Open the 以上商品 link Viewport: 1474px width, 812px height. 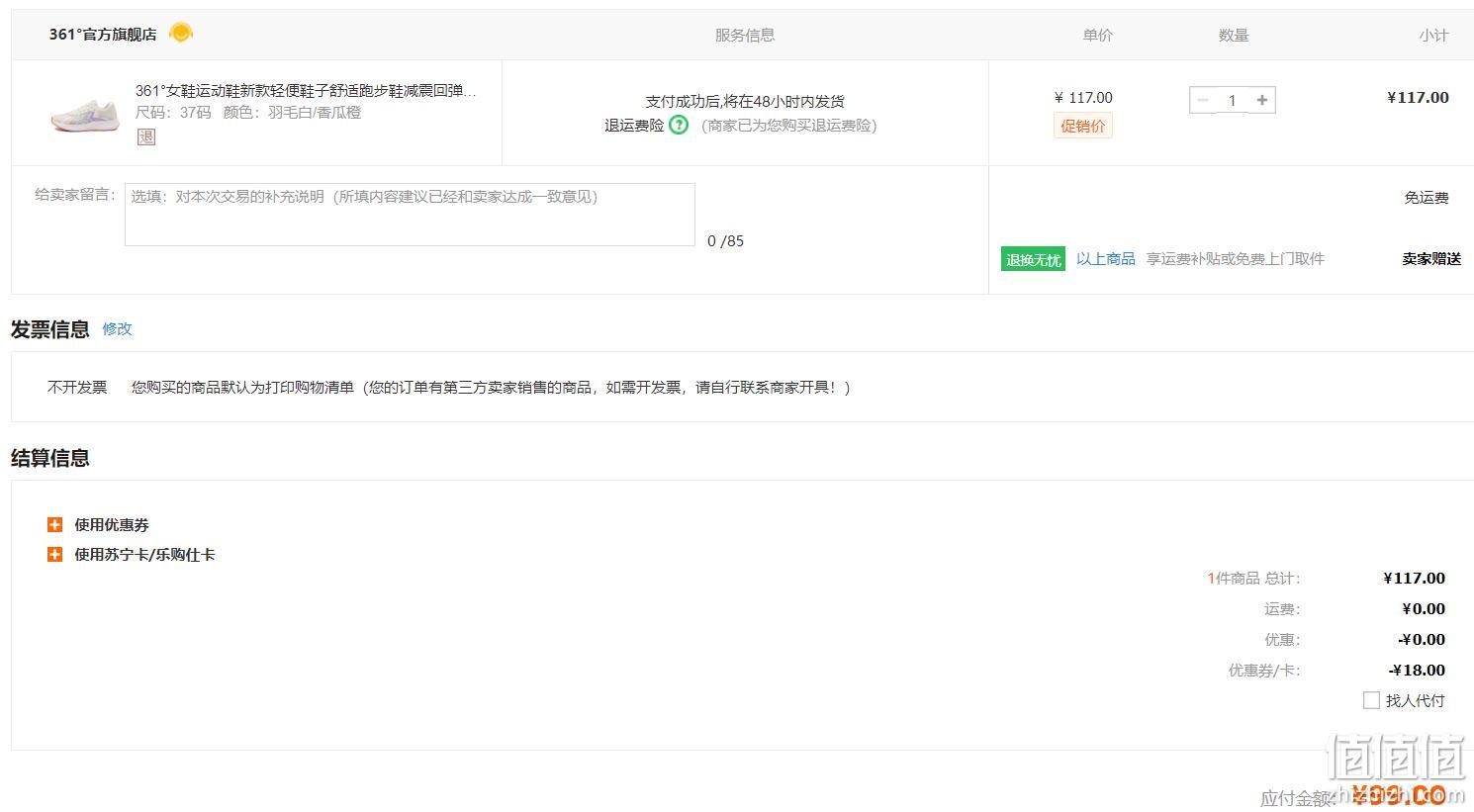point(1106,258)
